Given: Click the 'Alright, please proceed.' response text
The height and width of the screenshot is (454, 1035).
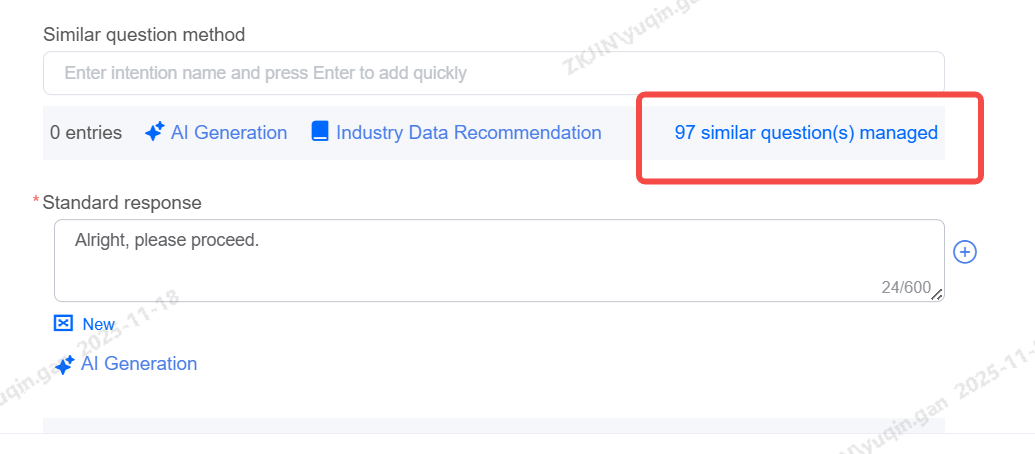Looking at the screenshot, I should (167, 240).
